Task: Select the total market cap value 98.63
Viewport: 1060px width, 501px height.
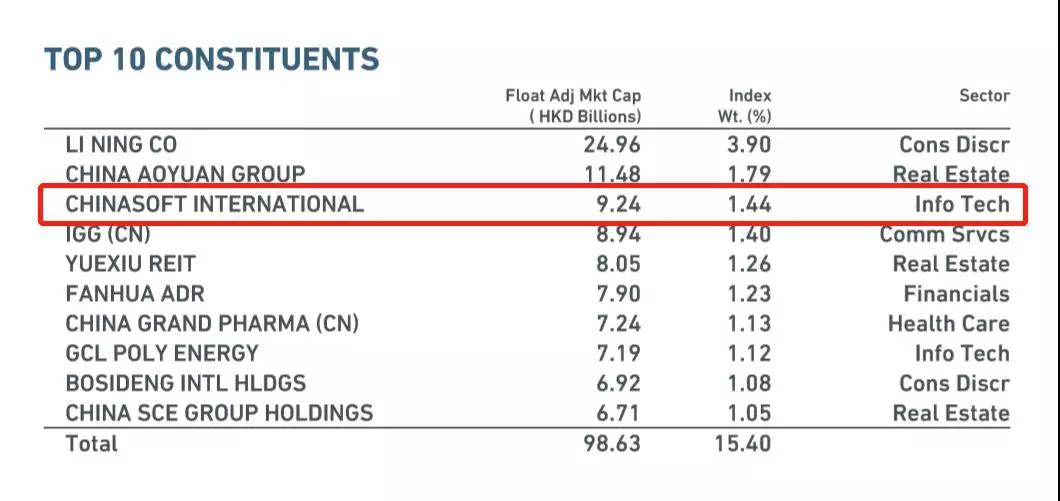Action: (x=612, y=443)
